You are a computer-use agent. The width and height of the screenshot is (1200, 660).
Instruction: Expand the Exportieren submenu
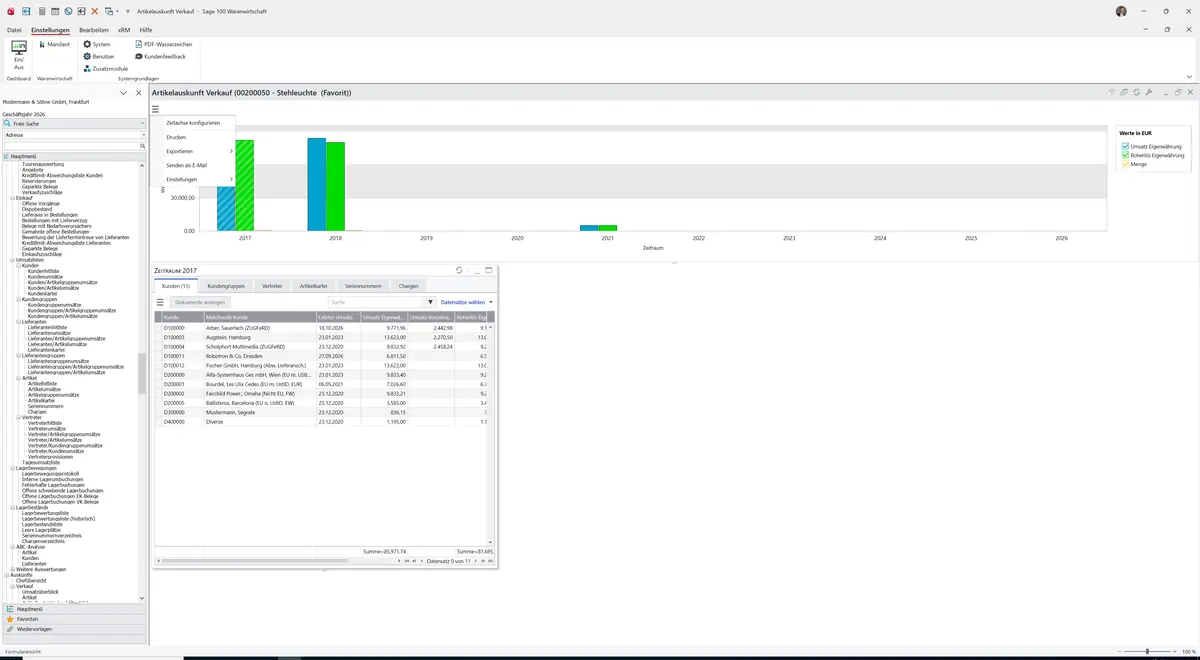[x=198, y=151]
